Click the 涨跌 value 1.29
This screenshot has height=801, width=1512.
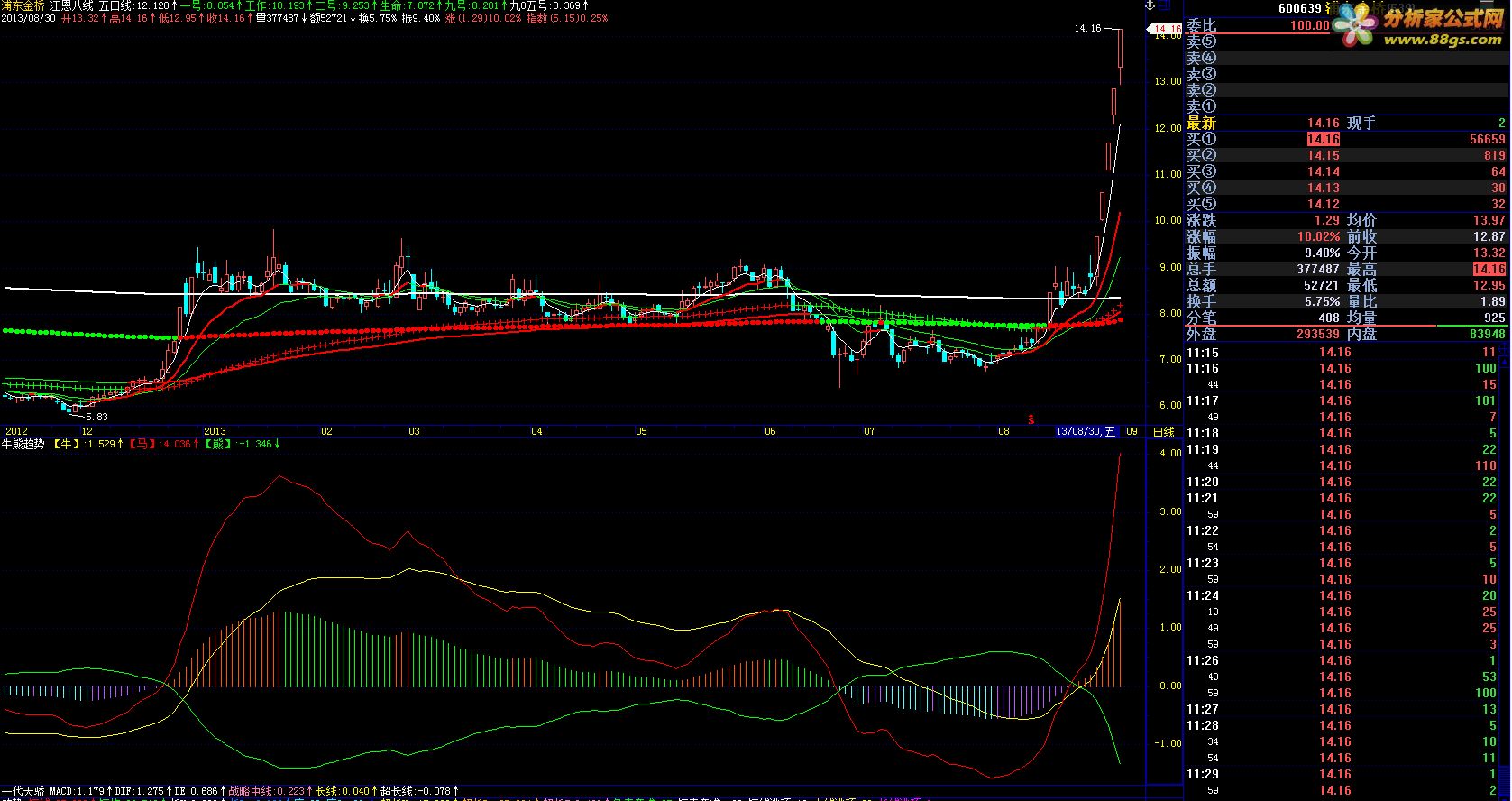coord(1327,220)
